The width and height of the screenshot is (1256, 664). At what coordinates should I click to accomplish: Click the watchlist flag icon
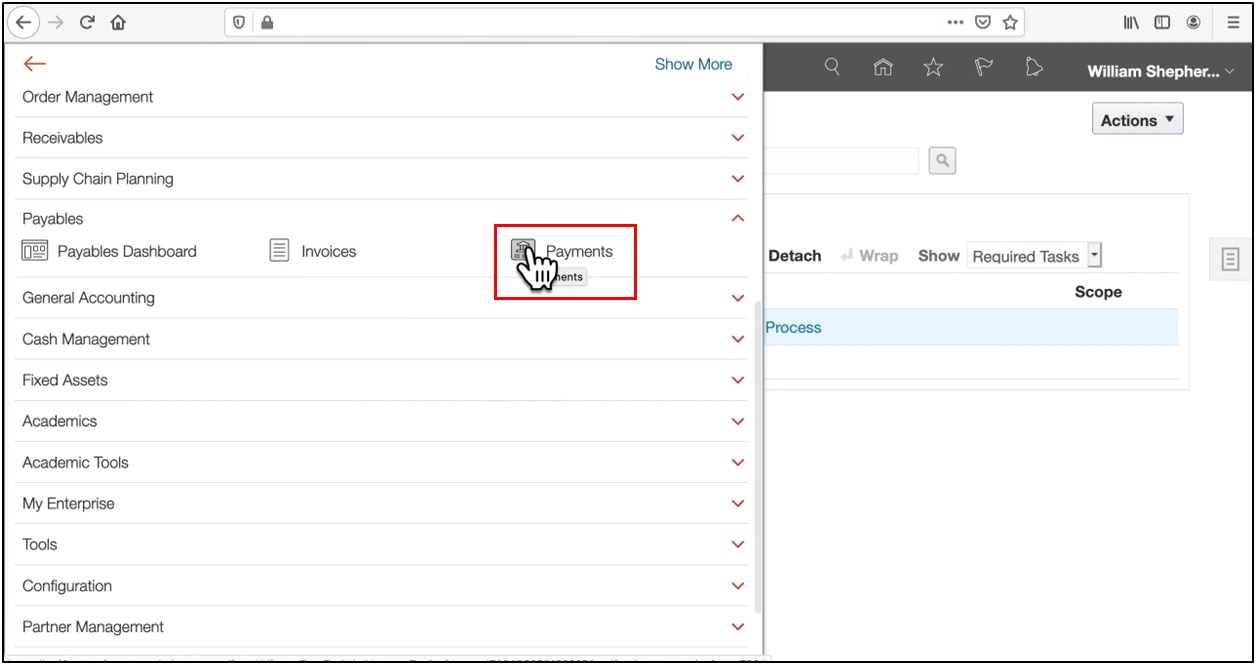click(x=984, y=67)
